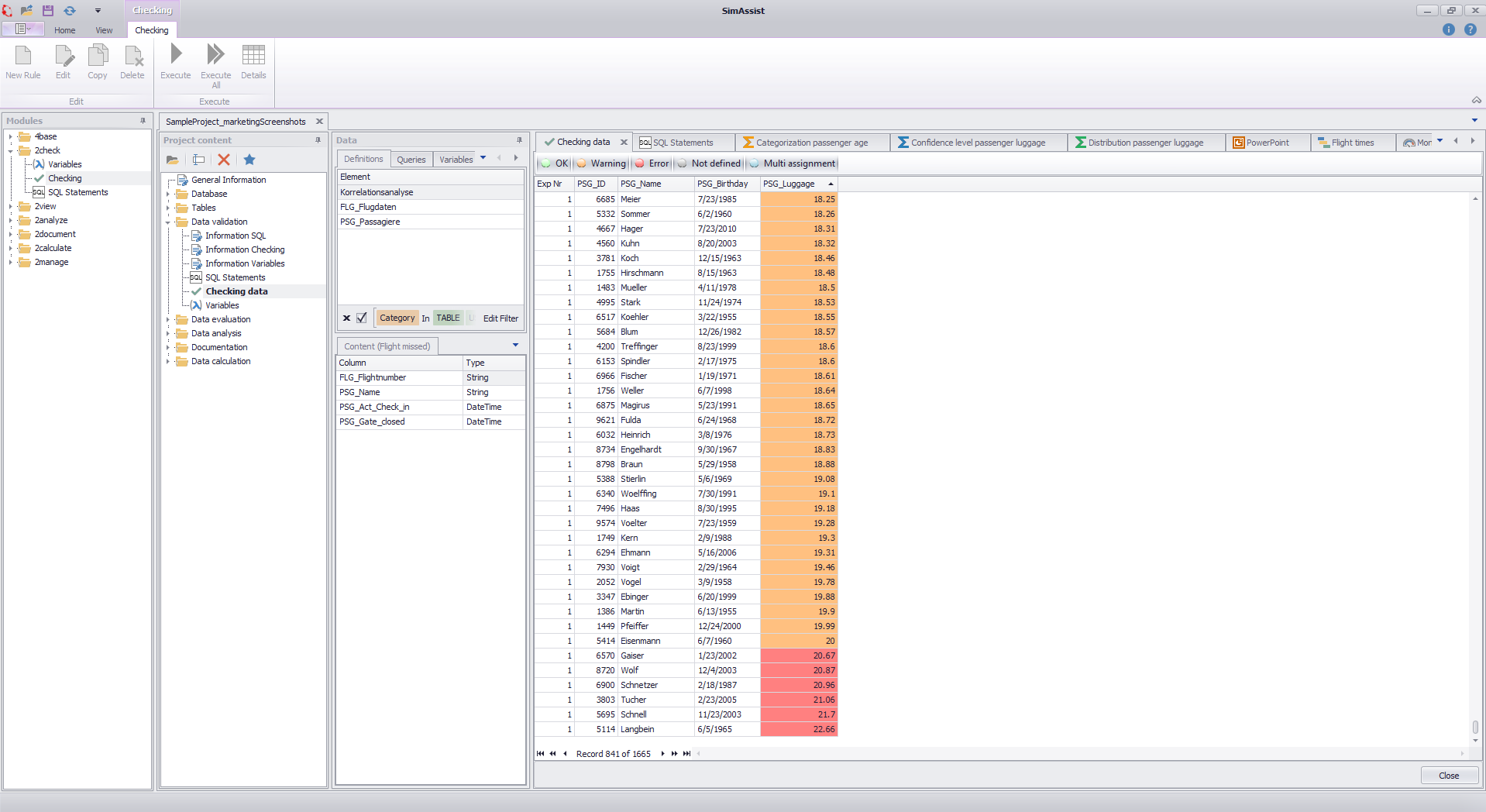Open the Variables tab in Data panel
Viewport: 1486px width, 812px height.
click(x=456, y=160)
